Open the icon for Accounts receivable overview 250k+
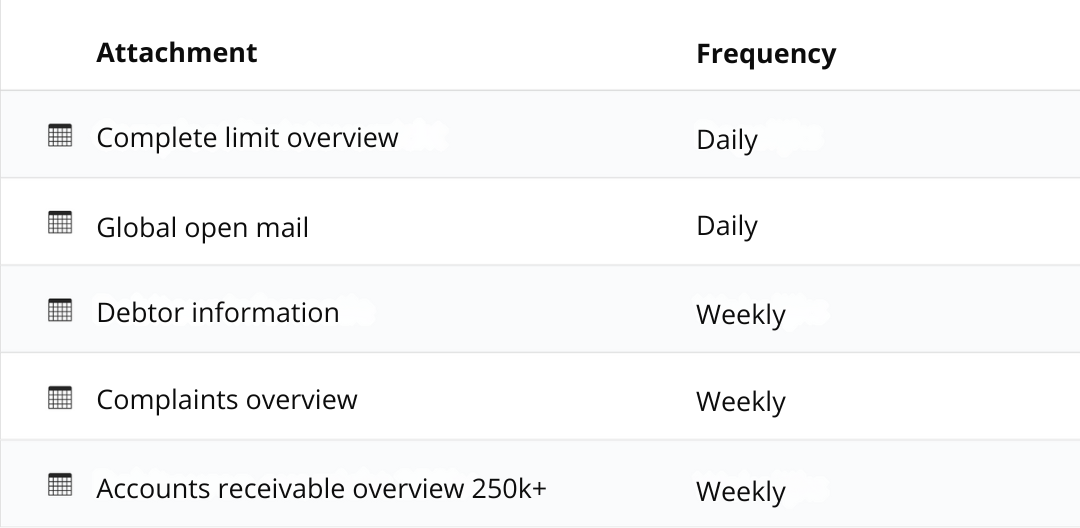This screenshot has height=528, width=1080. 60,486
